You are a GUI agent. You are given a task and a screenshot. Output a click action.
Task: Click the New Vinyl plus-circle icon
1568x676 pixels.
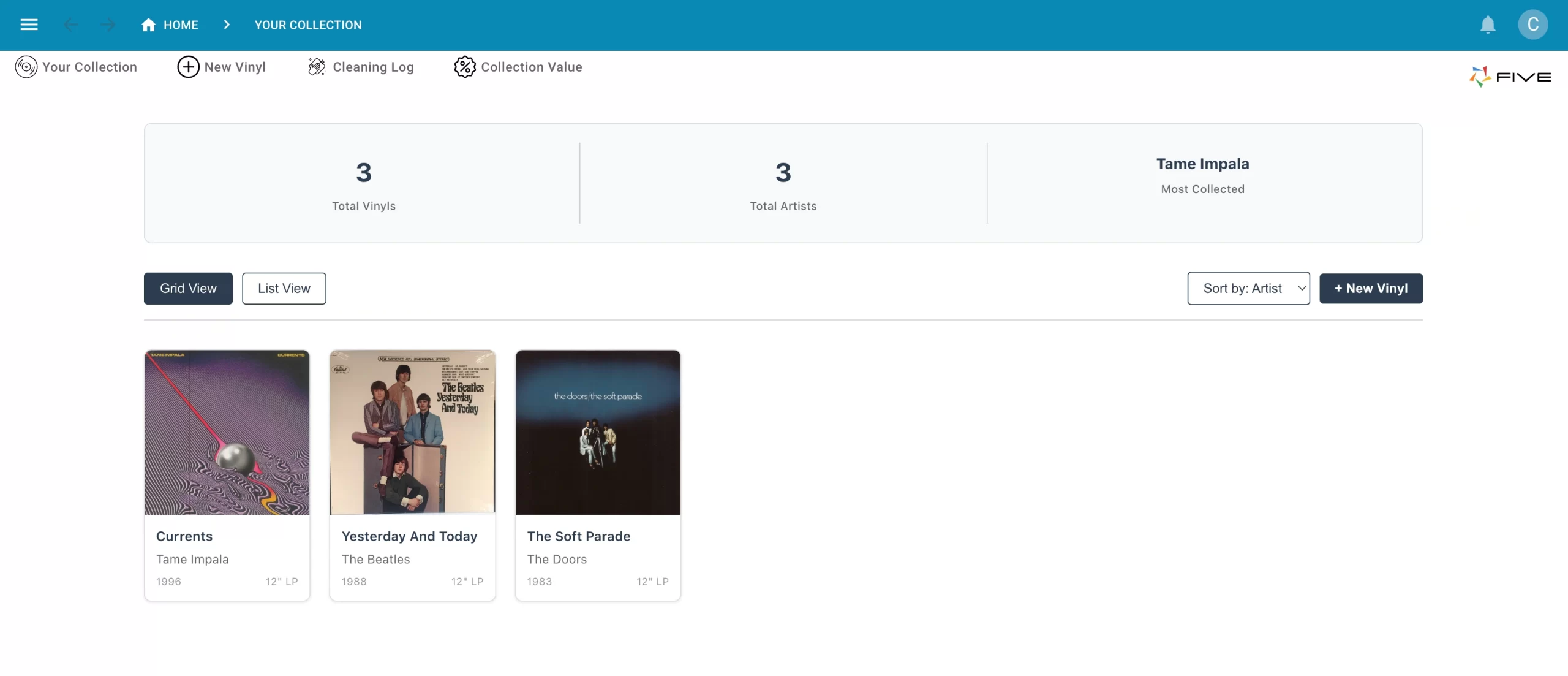pos(188,67)
